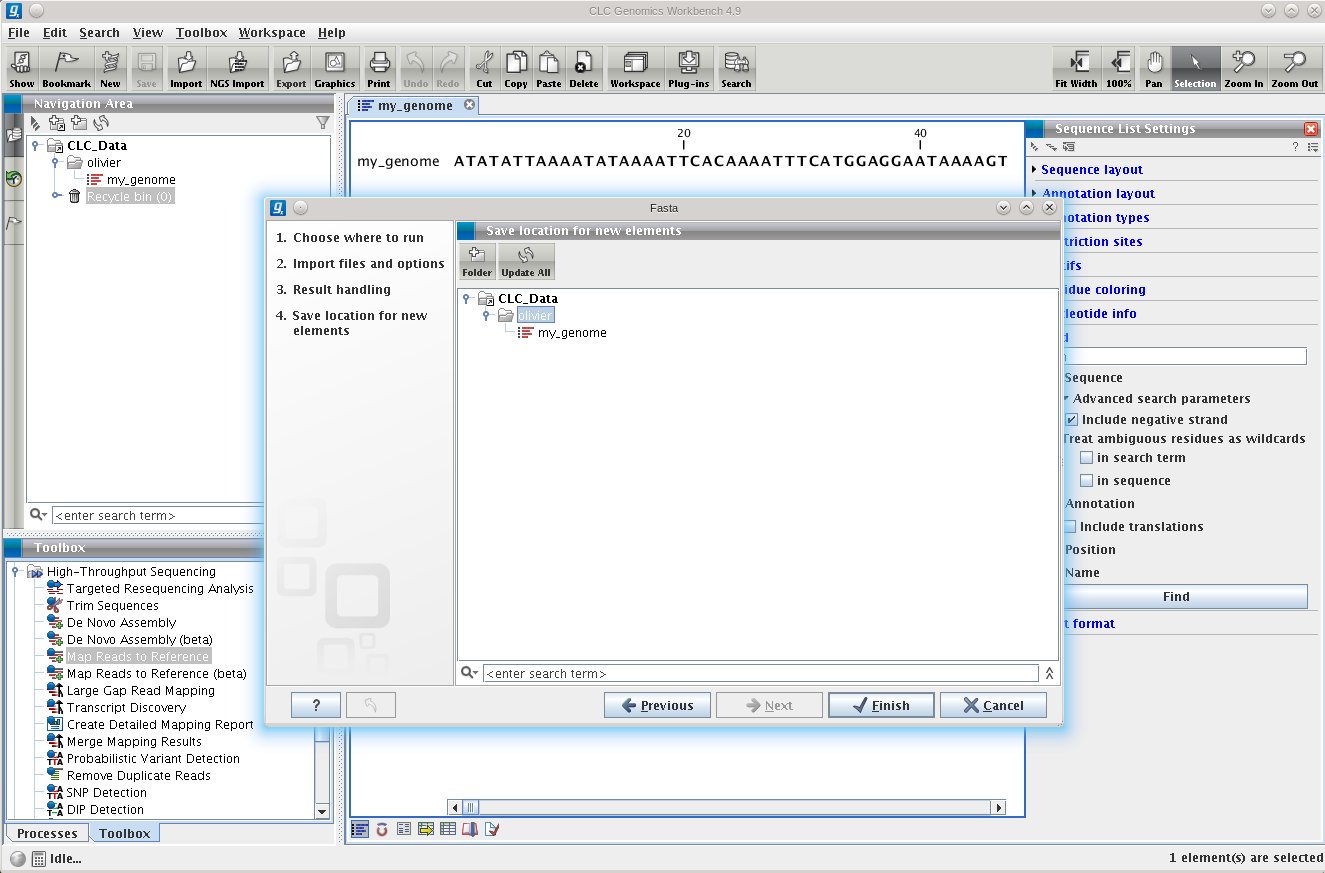Click the Toolbox list scroll down arrow
Image resolution: width=1325 pixels, height=873 pixels.
tap(321, 811)
